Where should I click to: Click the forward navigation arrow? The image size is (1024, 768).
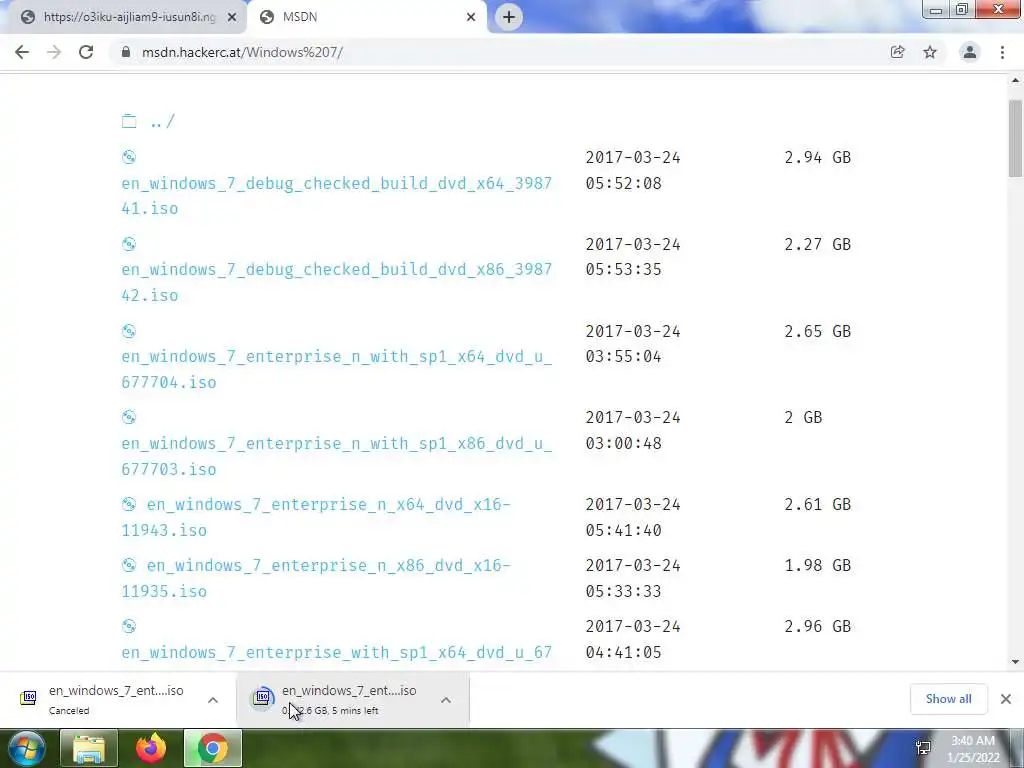pyautogui.click(x=54, y=52)
